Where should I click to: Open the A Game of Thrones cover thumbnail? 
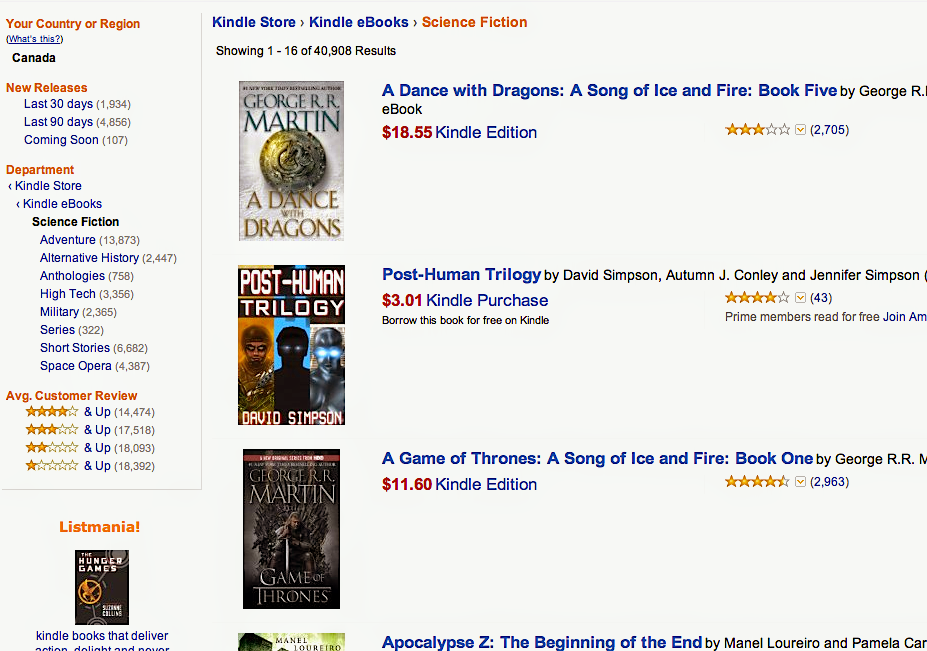(x=291, y=529)
